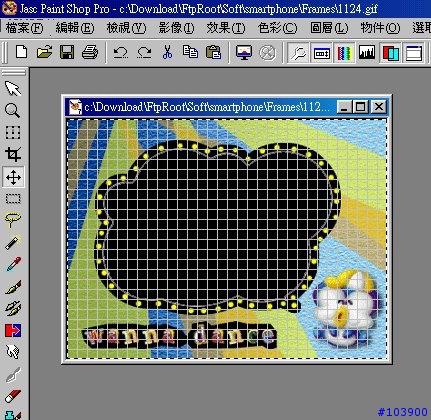The height and width of the screenshot is (420, 431).
Task: Select the Crop tool
Action: [13, 154]
